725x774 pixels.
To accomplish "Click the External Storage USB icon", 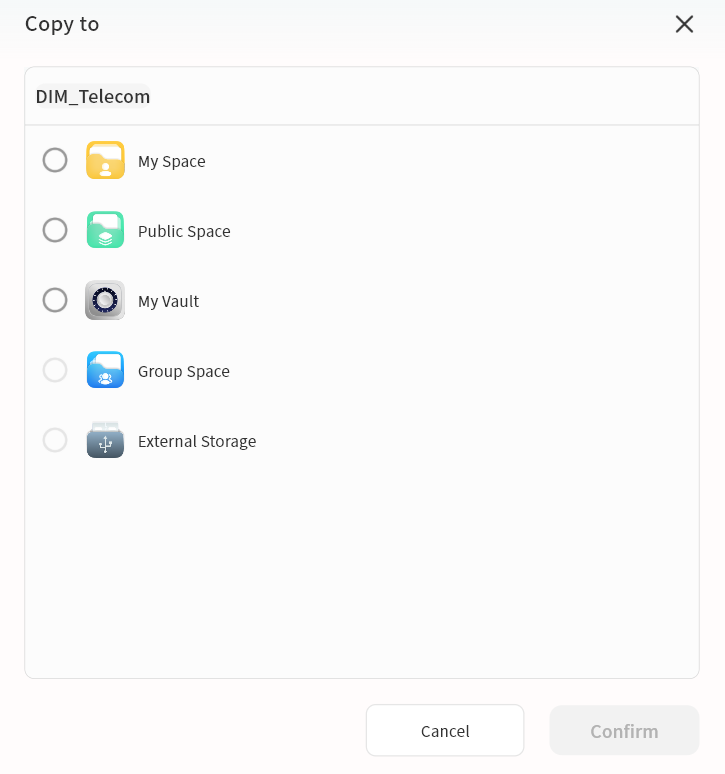I will click(105, 440).
